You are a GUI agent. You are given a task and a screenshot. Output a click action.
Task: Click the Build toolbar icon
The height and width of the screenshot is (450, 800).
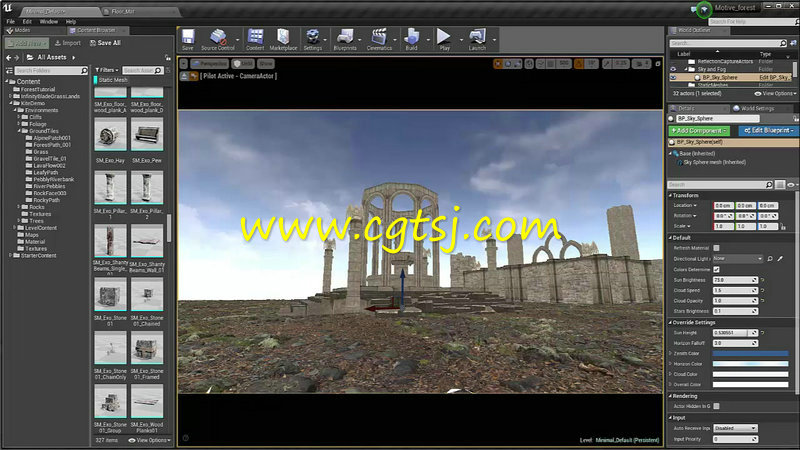tap(411, 39)
